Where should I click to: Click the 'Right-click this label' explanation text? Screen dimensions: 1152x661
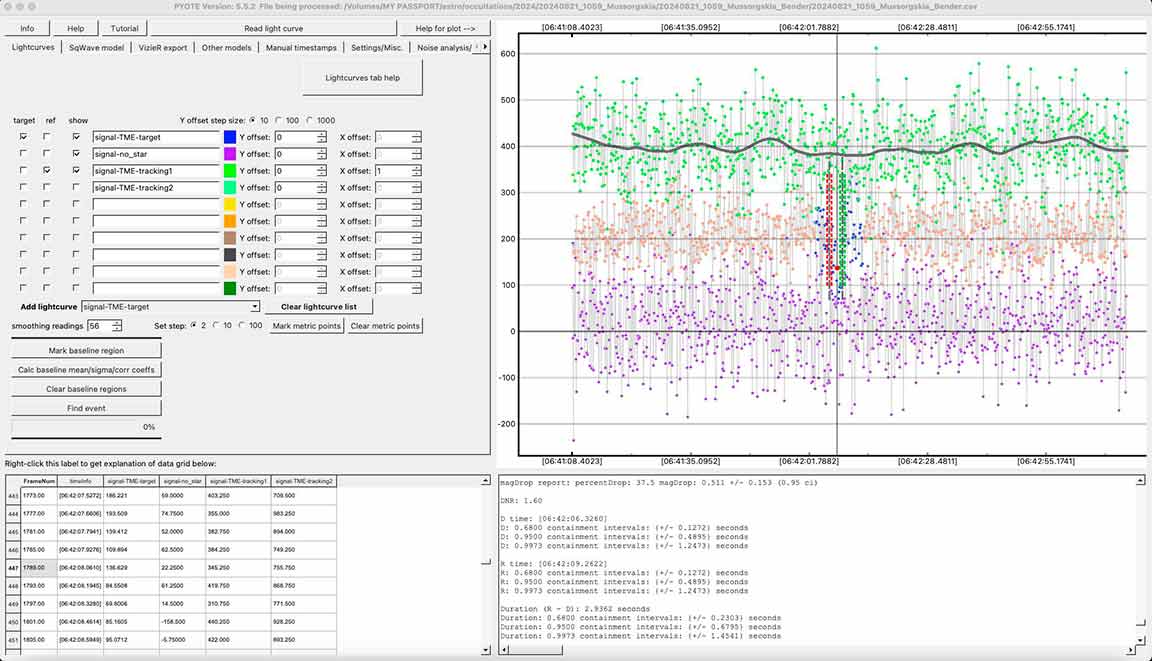110,464
